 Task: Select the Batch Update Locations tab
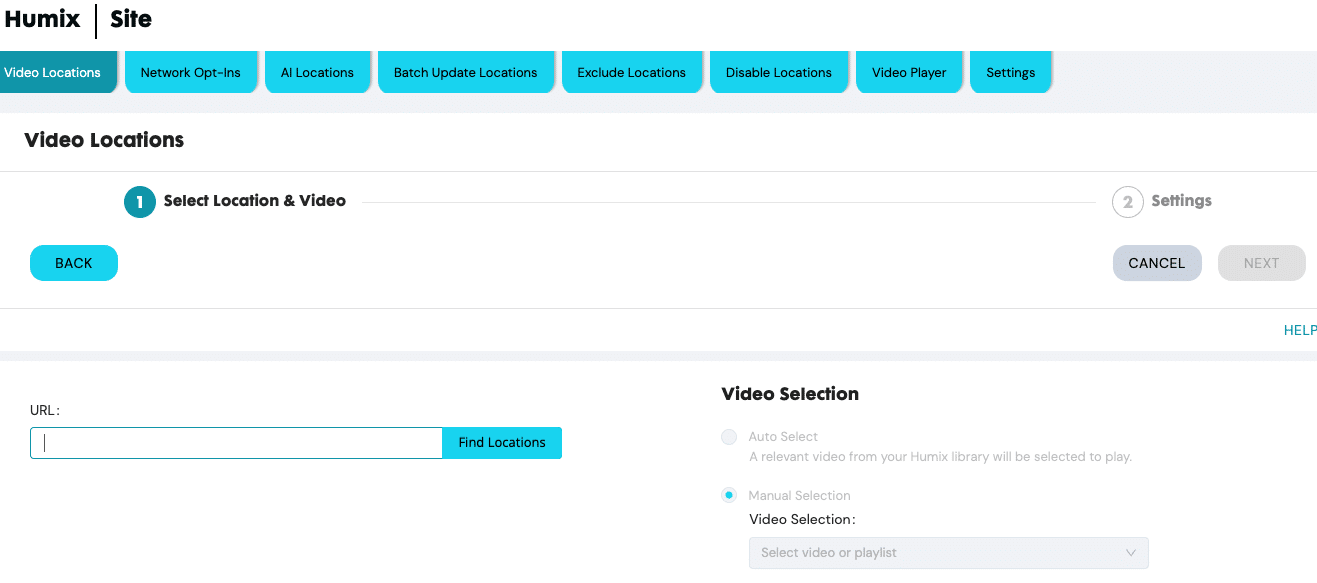(466, 72)
